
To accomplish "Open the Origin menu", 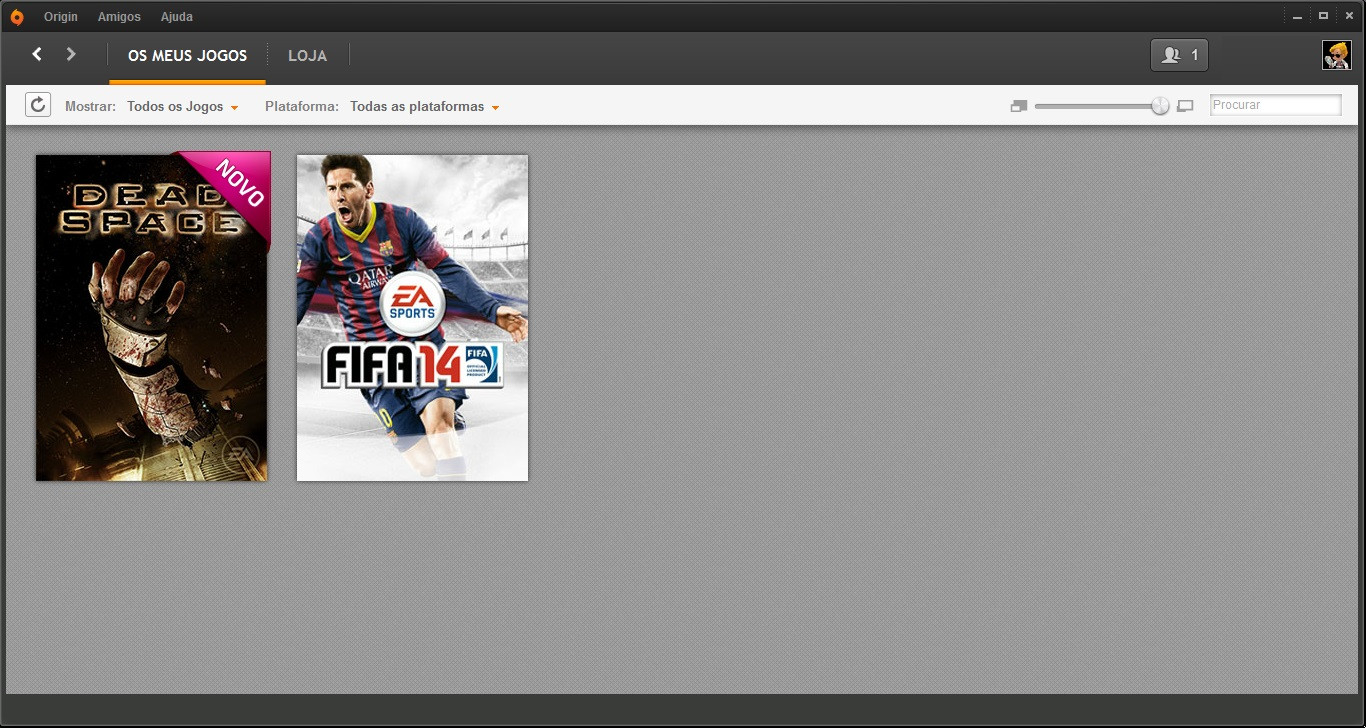I will (x=61, y=17).
